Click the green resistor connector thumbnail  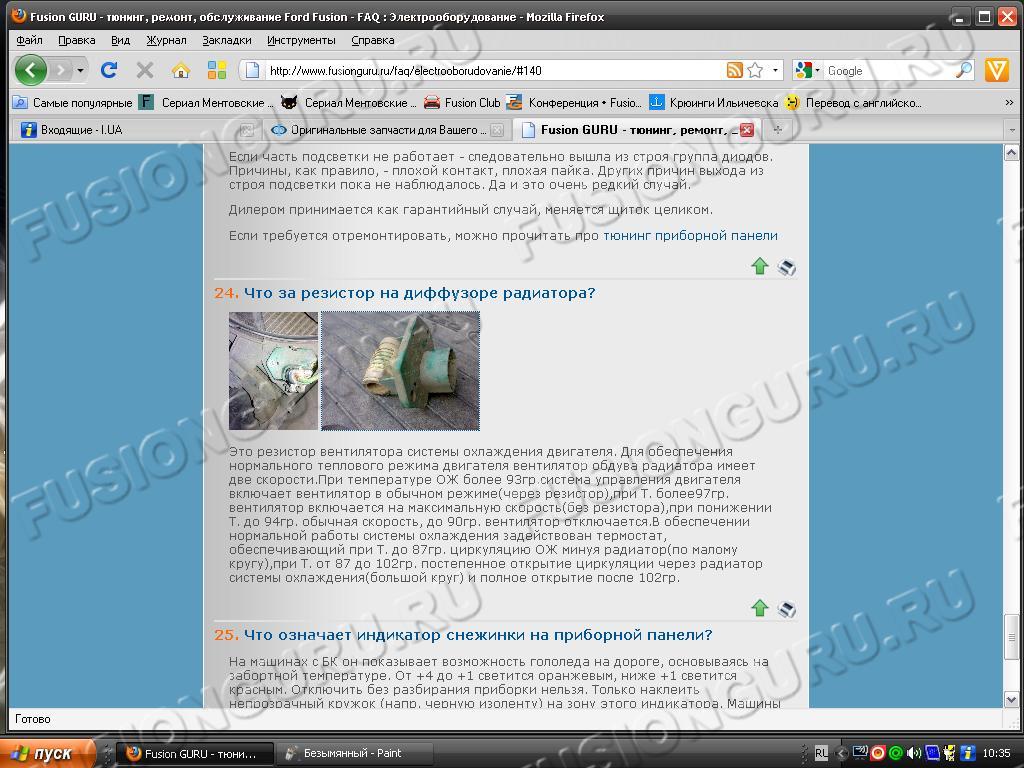click(400, 370)
